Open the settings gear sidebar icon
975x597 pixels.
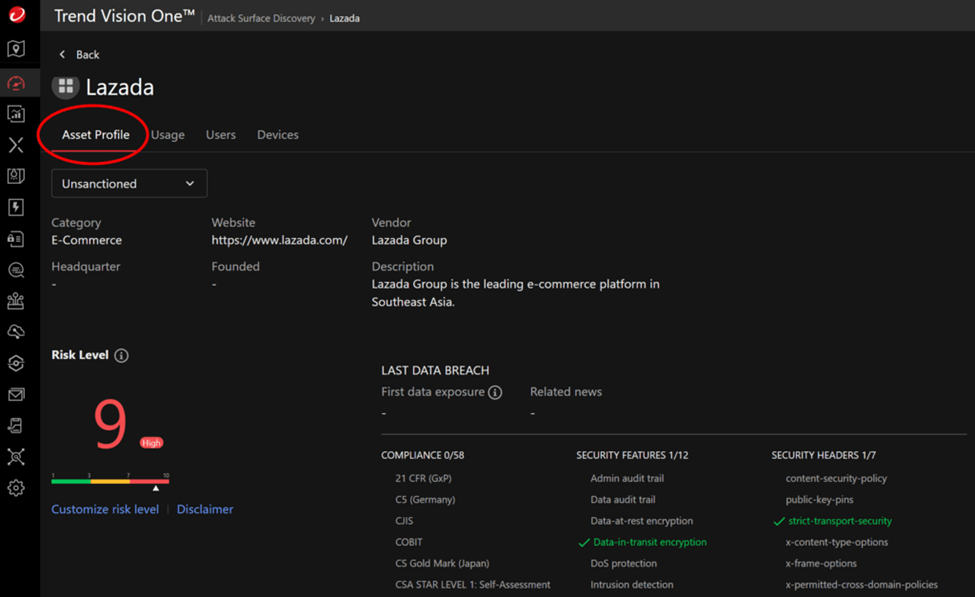[x=16, y=488]
